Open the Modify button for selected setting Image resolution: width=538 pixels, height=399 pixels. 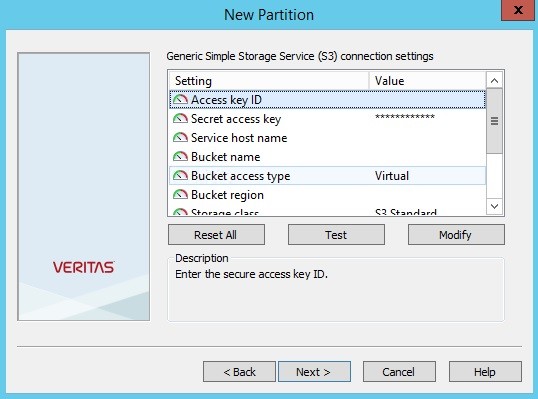(456, 235)
